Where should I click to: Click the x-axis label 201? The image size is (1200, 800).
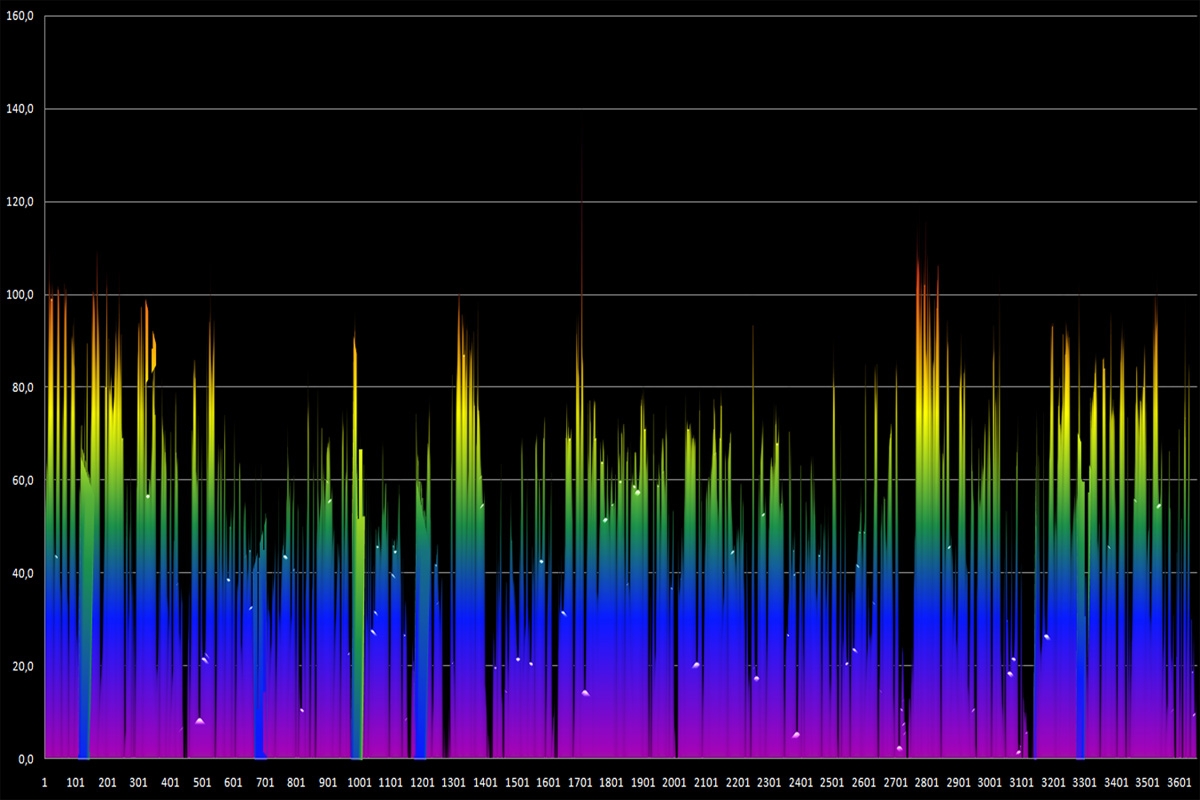[x=108, y=783]
